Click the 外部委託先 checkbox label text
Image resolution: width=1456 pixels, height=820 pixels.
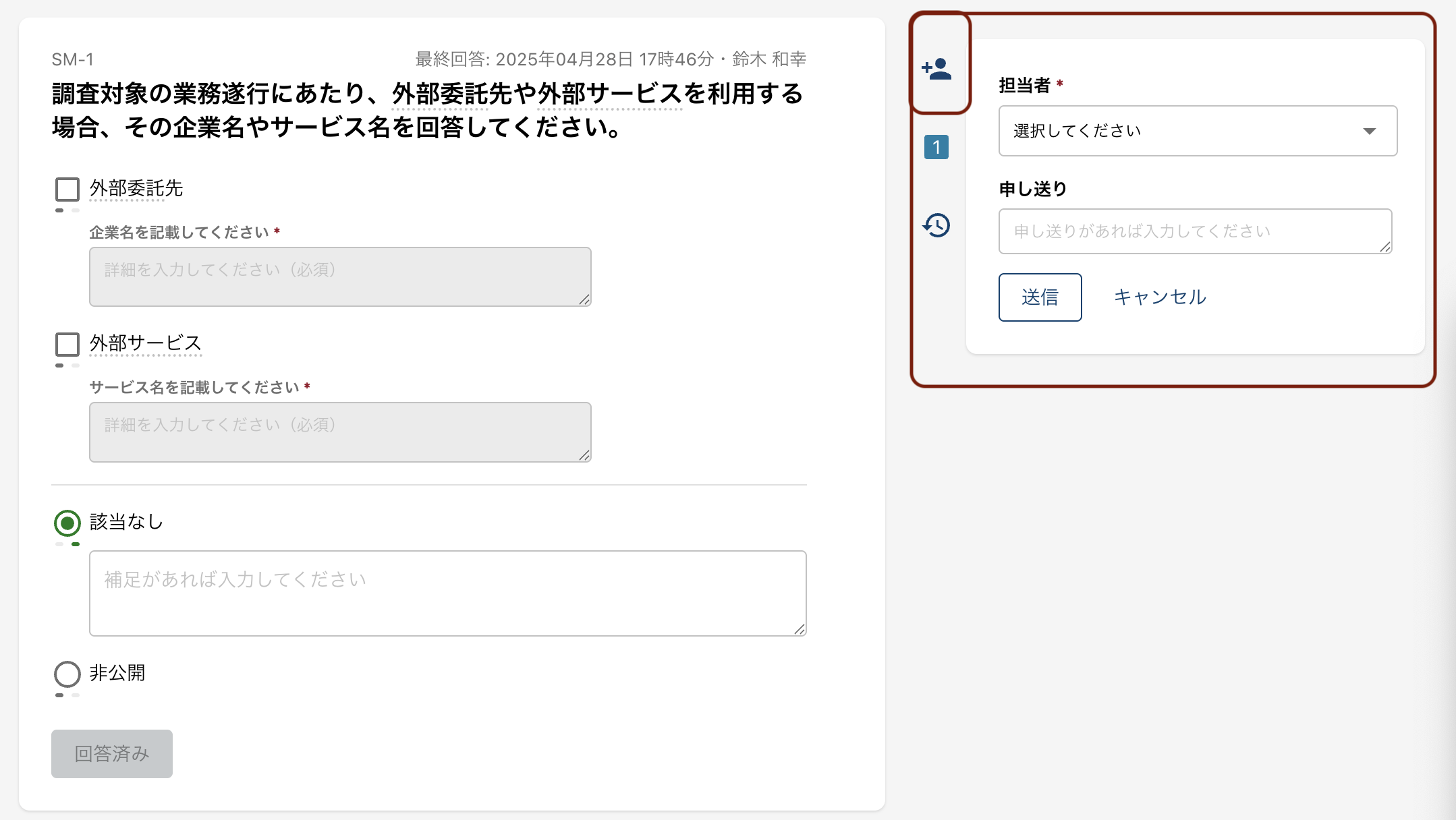(136, 189)
